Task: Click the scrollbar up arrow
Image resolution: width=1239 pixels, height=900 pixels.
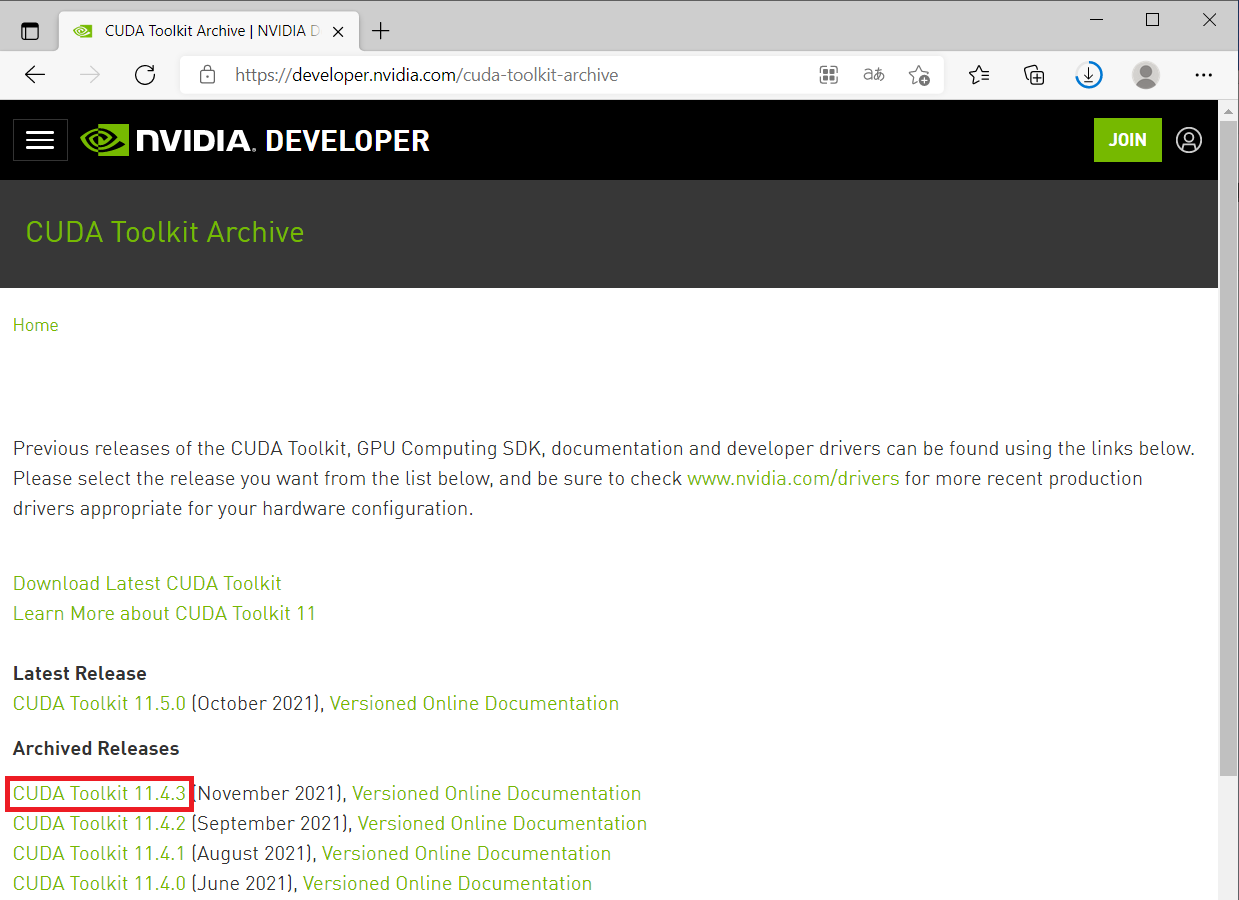Action: tap(1229, 109)
